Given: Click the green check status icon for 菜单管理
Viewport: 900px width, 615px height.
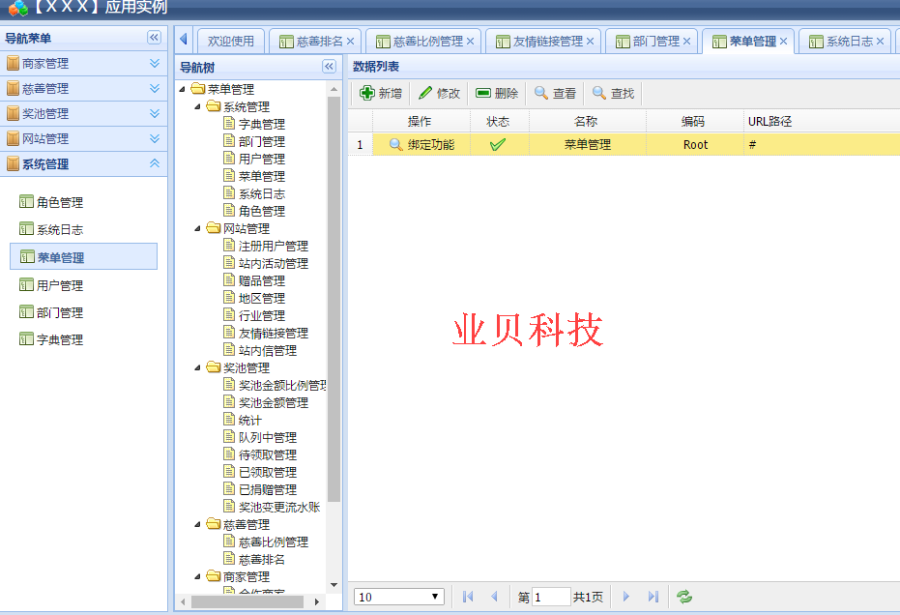Looking at the screenshot, I should click(x=498, y=144).
